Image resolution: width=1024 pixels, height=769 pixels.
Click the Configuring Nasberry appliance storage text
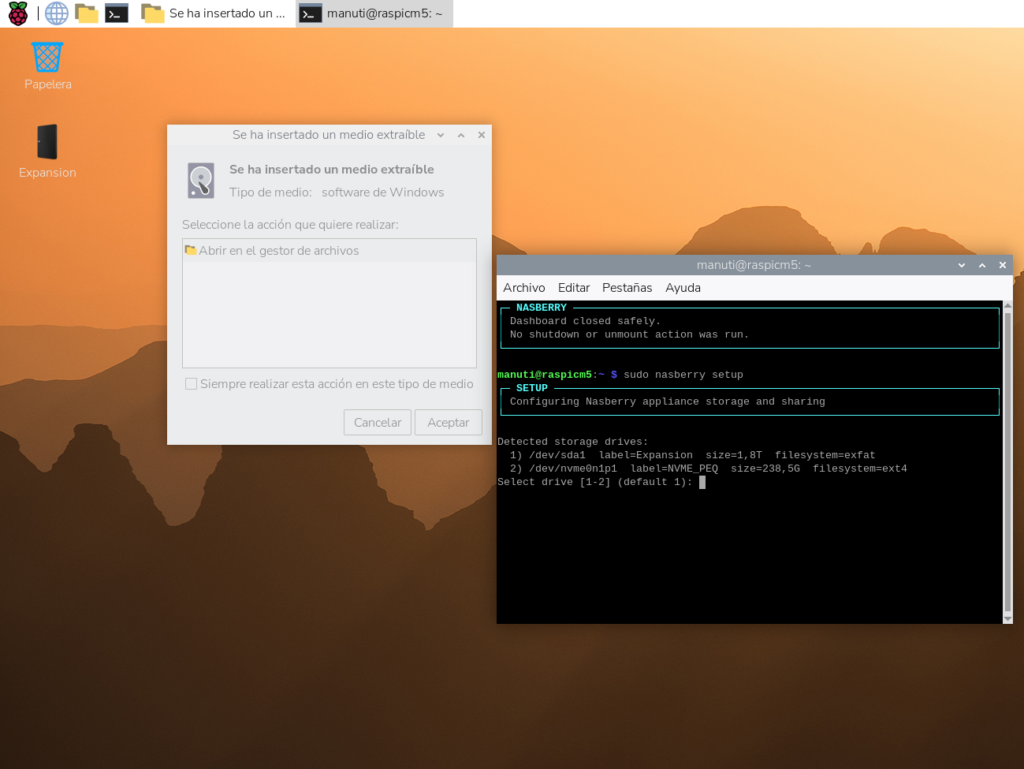667,402
